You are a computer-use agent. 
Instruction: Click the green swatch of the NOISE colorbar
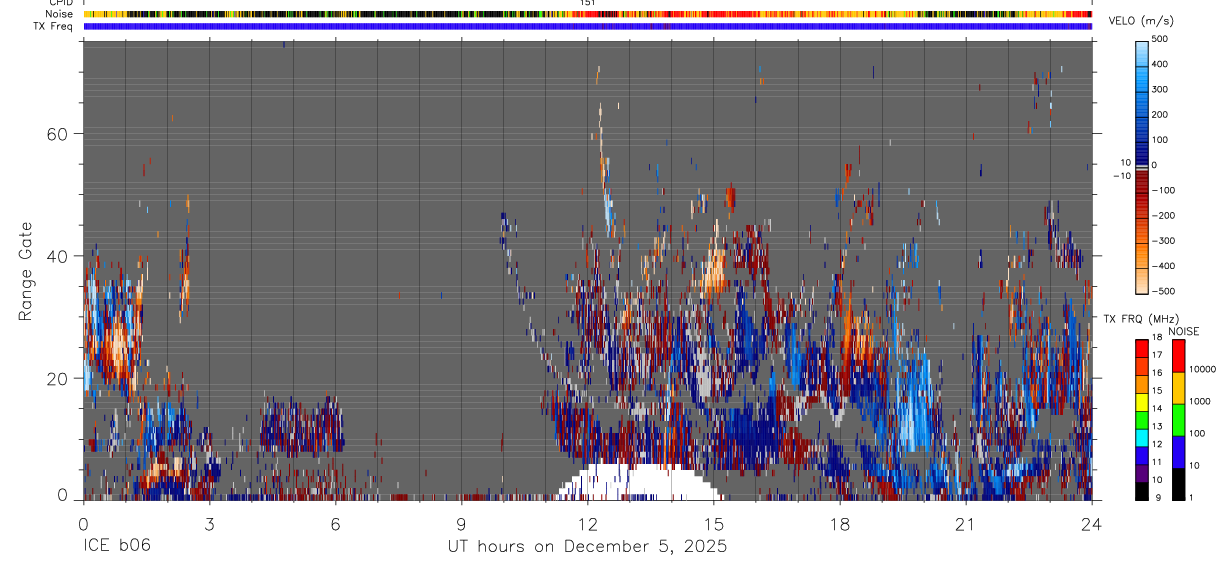pyautogui.click(x=1179, y=420)
